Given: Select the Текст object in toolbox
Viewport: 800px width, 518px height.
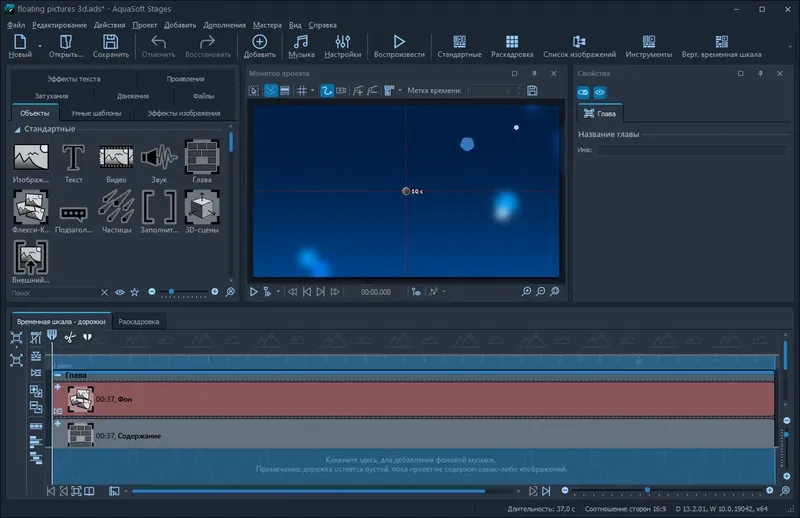Looking at the screenshot, I should pos(73,160).
